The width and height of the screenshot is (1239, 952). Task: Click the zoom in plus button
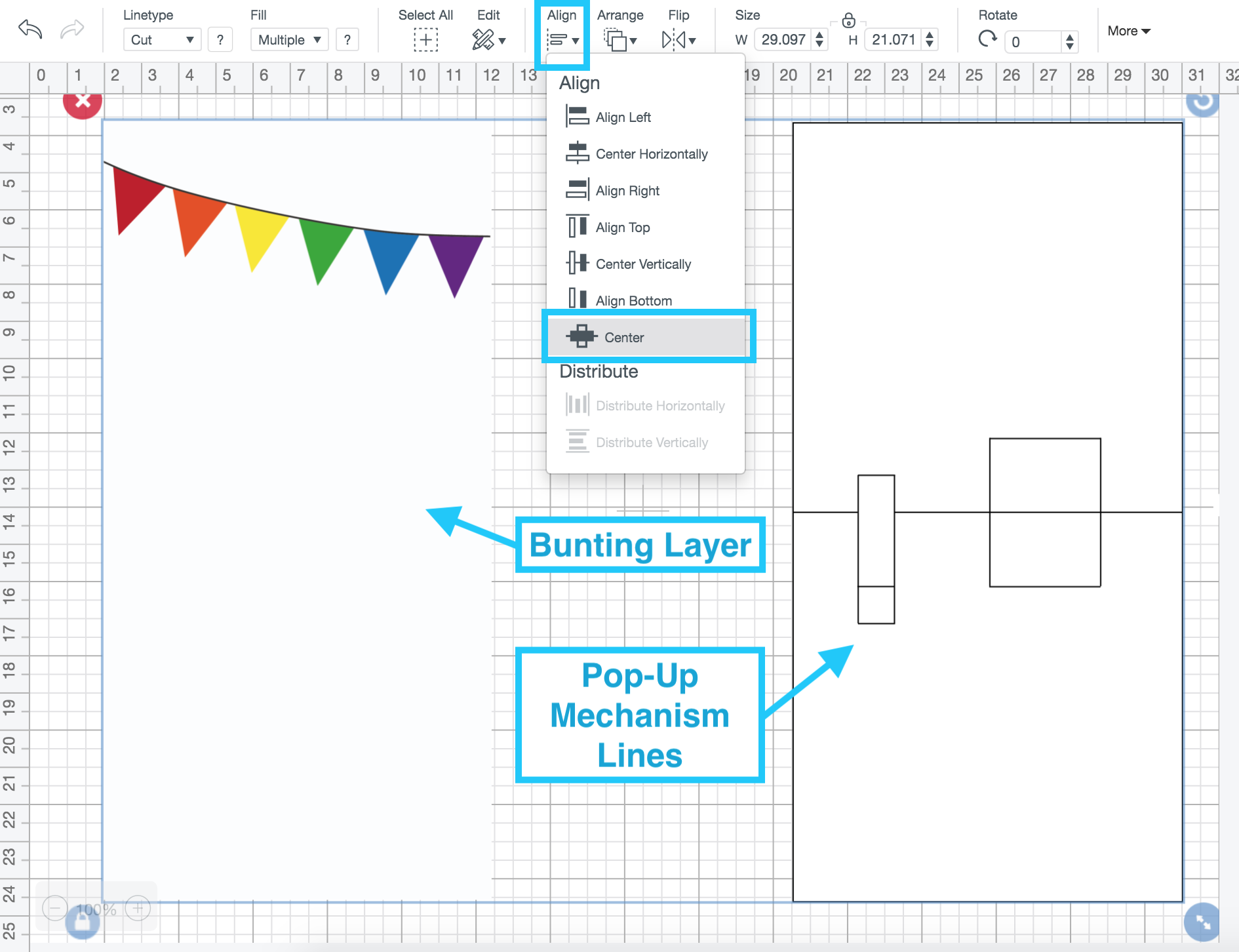tap(138, 908)
